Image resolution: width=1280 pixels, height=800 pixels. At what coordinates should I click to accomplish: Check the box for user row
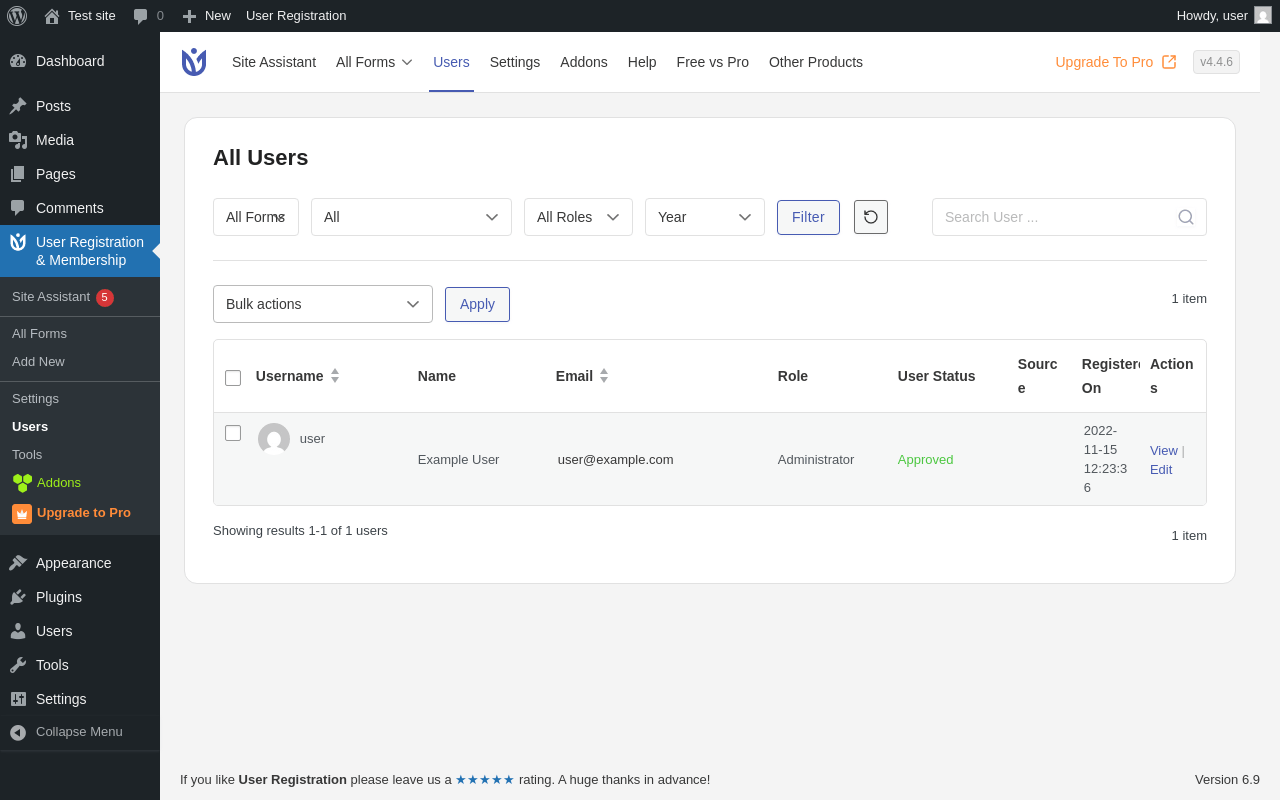(233, 433)
